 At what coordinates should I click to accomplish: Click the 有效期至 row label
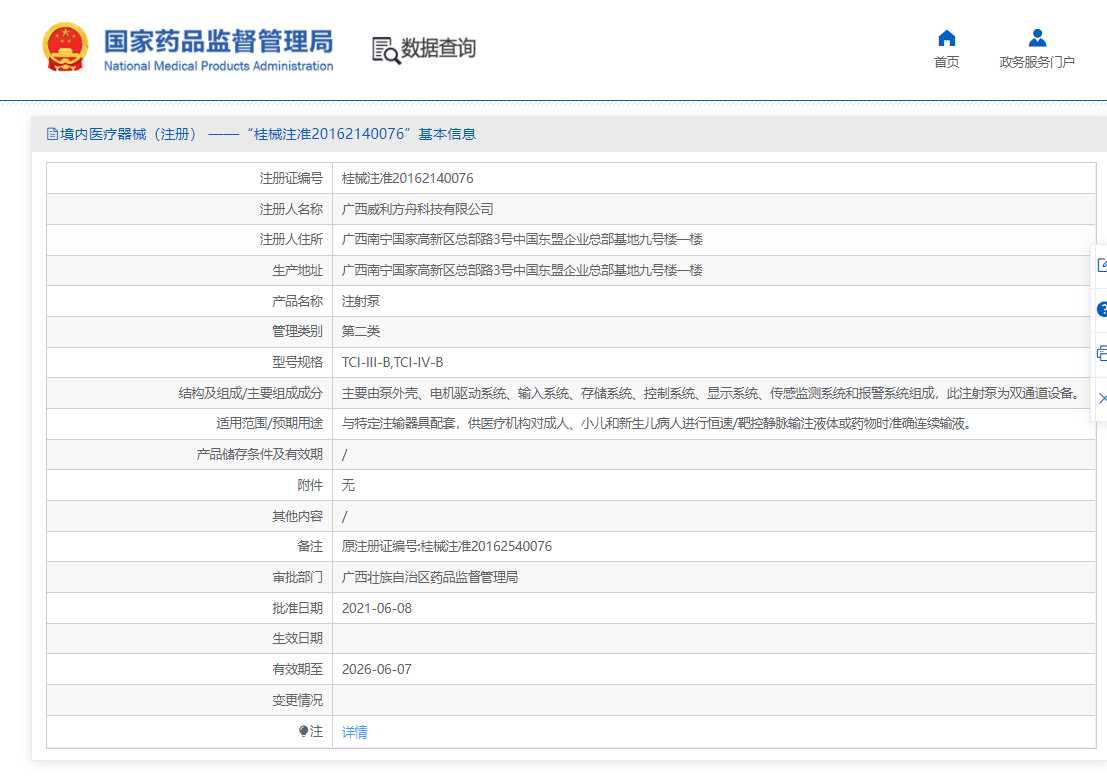click(297, 669)
